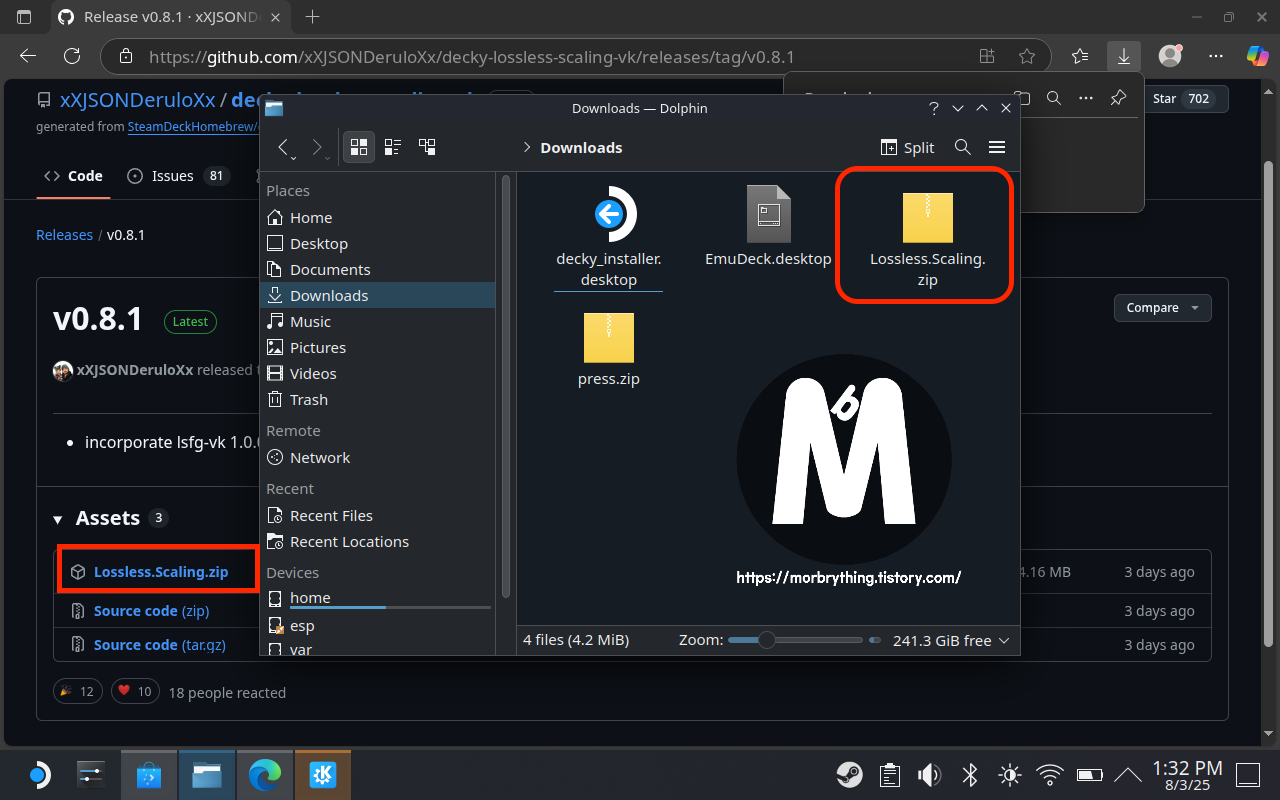Screen dimensions: 1280x800
Task: Switch to the Code tab on GitHub
Action: point(73,176)
